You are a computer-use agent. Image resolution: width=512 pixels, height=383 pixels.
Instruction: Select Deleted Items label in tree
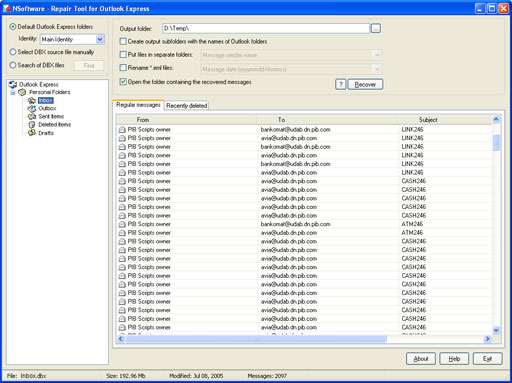55,124
